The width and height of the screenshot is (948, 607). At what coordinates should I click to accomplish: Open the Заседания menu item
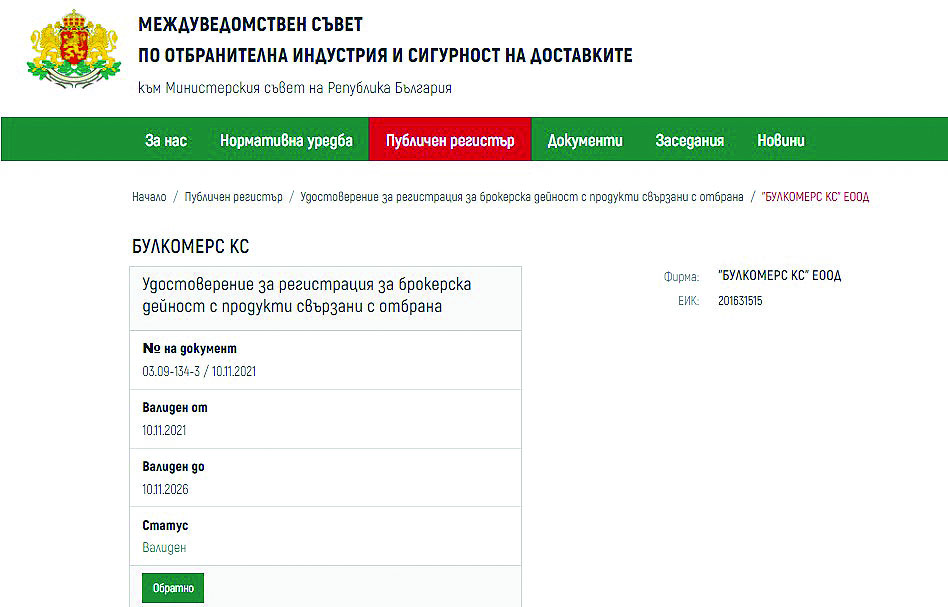(690, 140)
